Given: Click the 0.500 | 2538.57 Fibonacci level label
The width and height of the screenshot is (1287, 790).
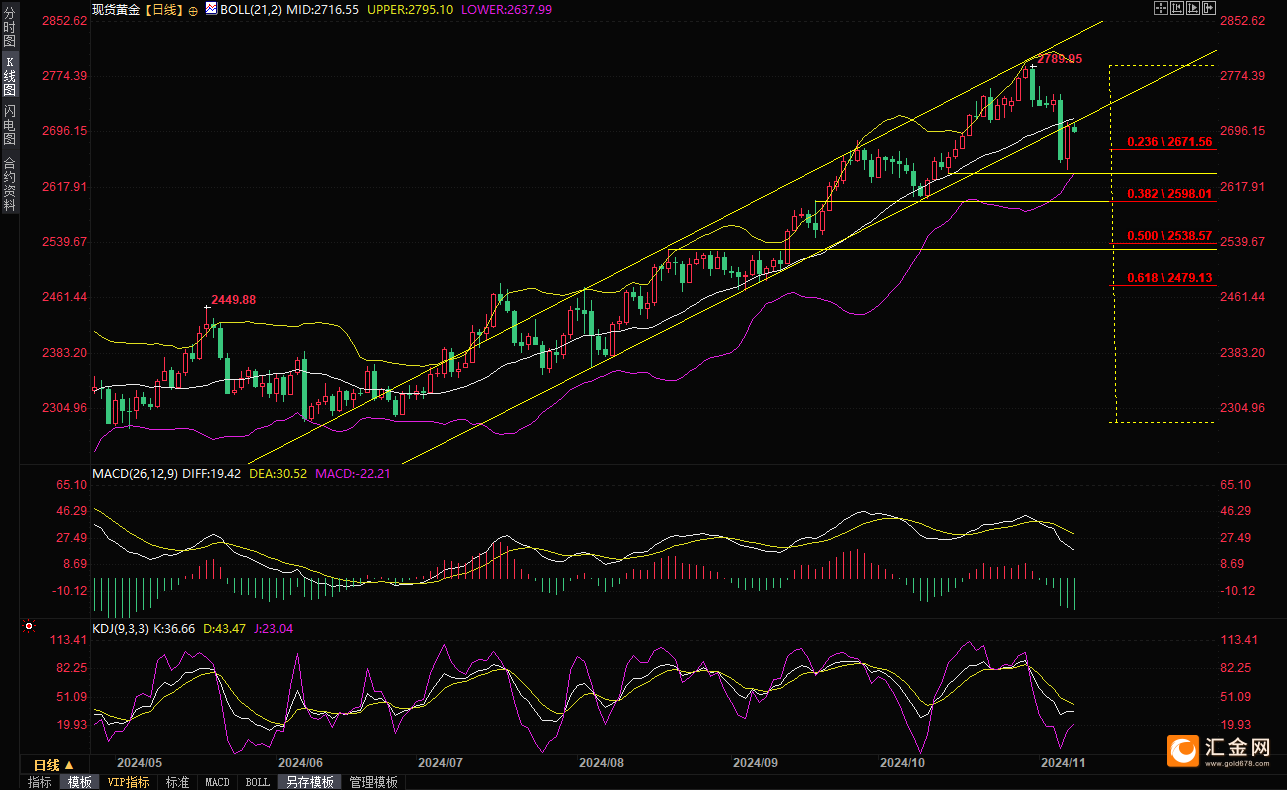Looking at the screenshot, I should pos(1169,235).
